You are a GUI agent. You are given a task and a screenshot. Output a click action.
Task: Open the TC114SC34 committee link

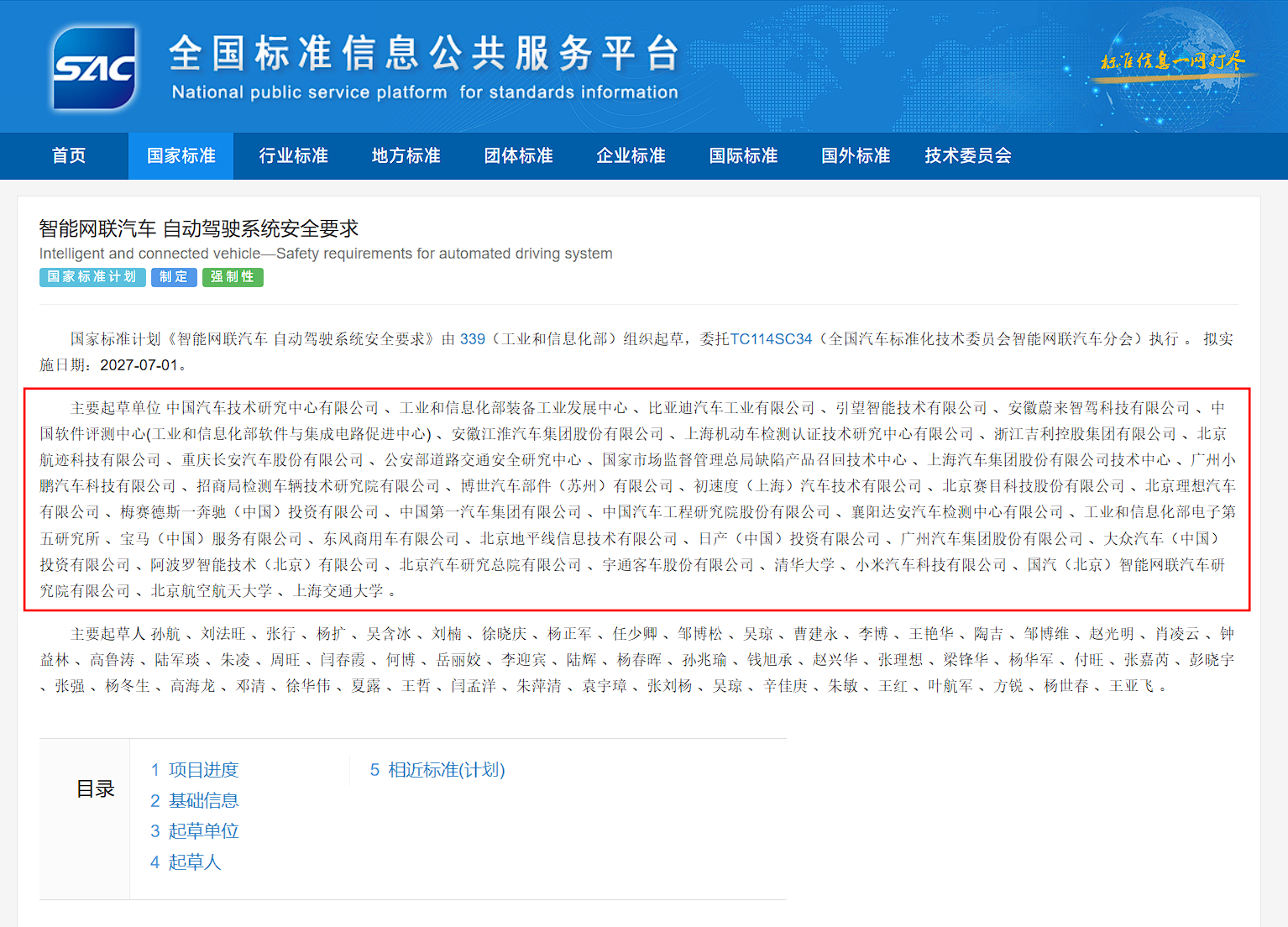pos(771,339)
